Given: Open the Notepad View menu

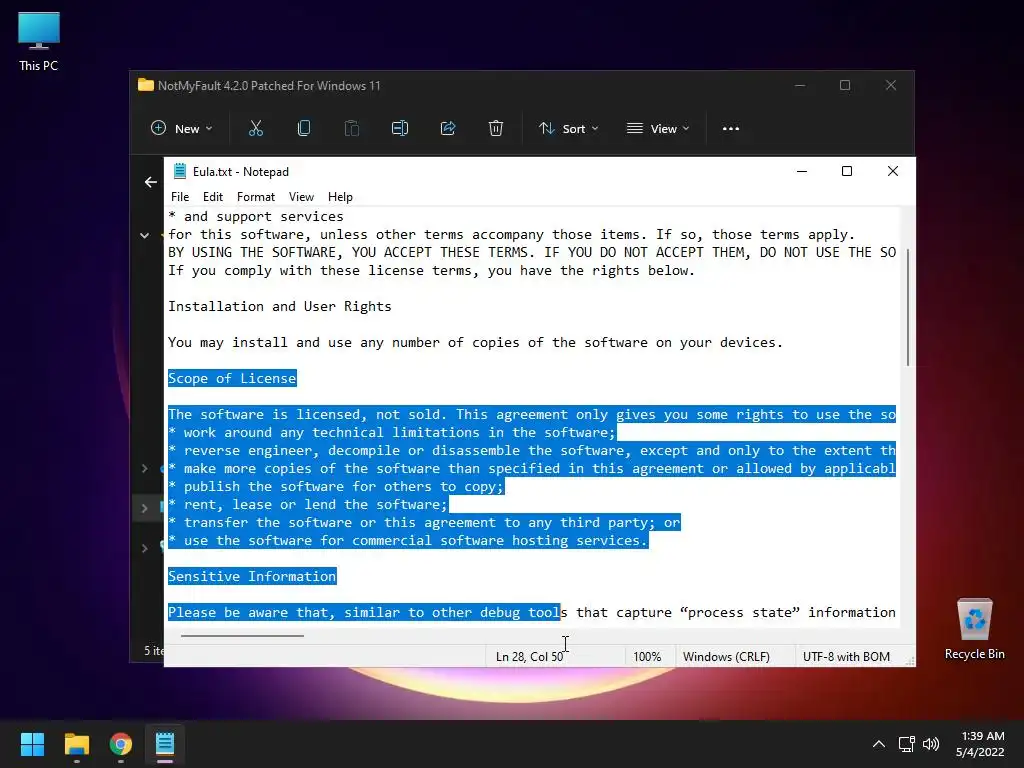Looking at the screenshot, I should [301, 197].
